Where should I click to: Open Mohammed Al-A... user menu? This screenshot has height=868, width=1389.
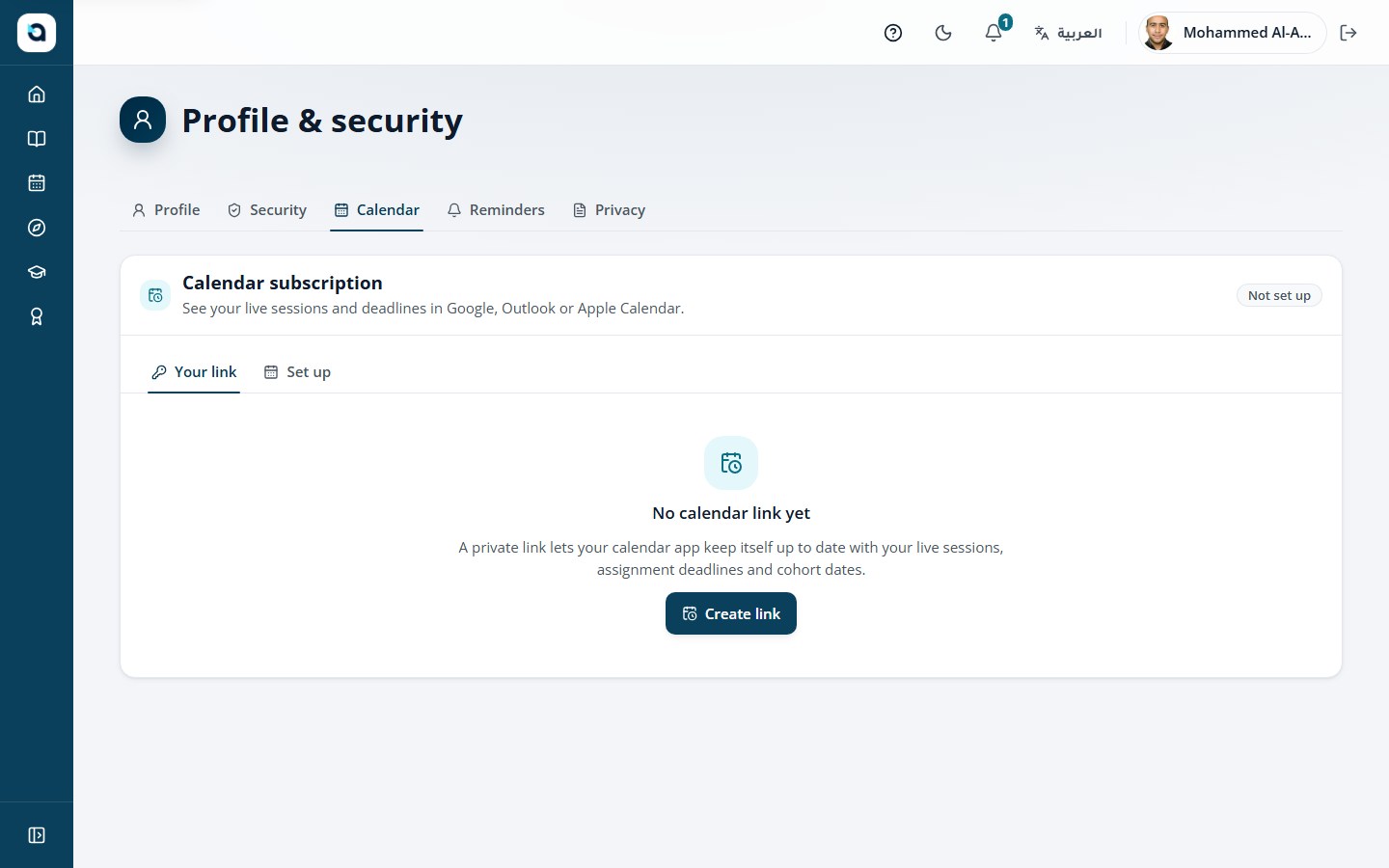coord(1232,33)
